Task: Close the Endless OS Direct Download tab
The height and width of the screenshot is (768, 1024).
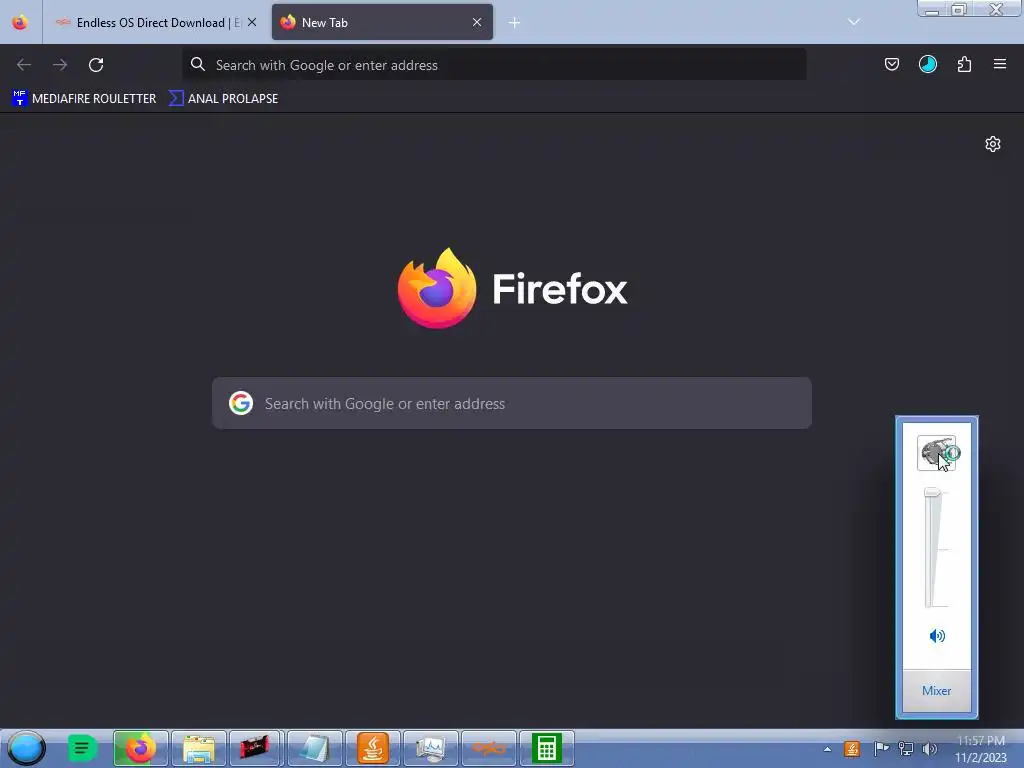Action: coord(252,22)
